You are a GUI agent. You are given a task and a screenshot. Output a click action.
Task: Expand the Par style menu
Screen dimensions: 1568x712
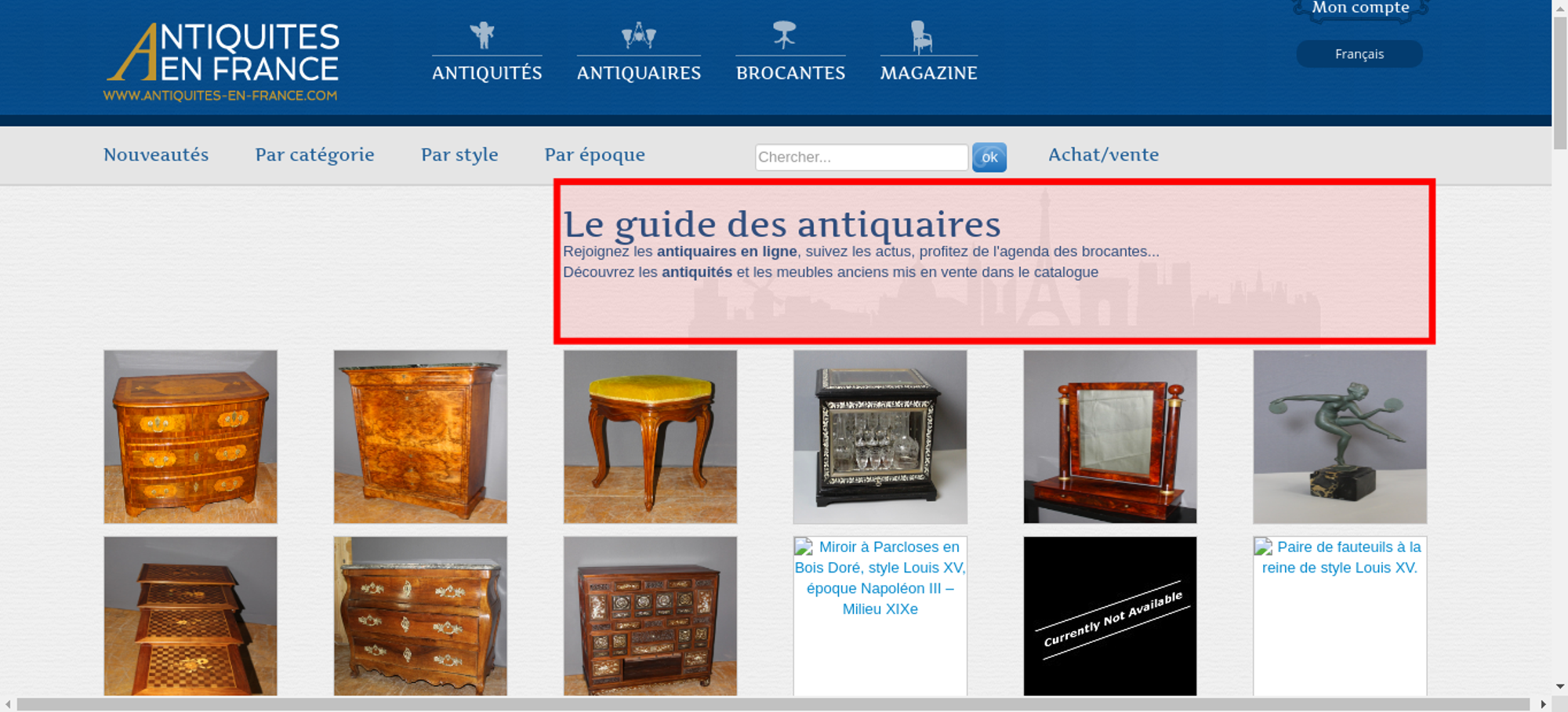pyautogui.click(x=459, y=155)
